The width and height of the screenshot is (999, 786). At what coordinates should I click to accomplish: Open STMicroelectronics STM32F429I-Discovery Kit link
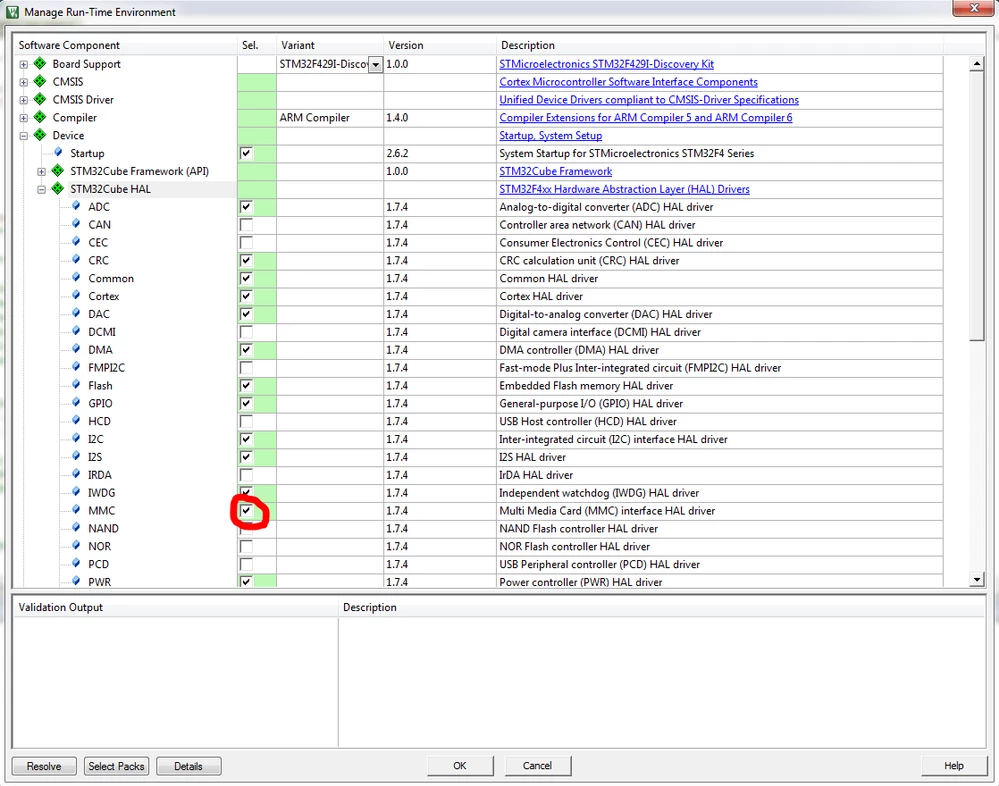tap(607, 64)
